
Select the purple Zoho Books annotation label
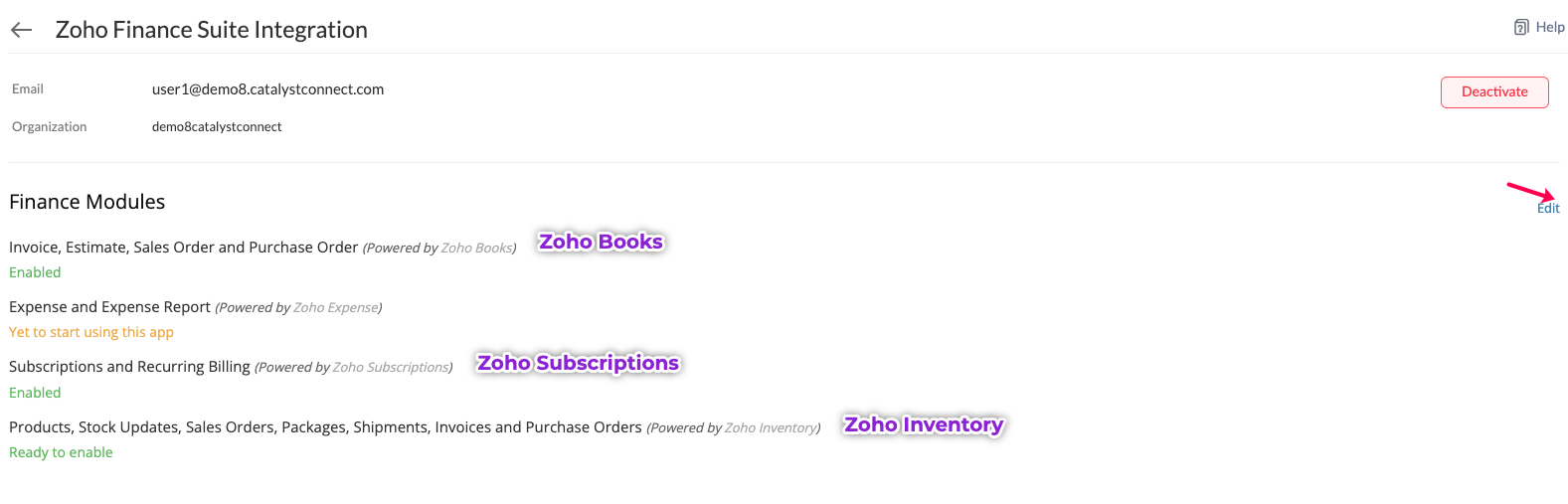click(x=601, y=242)
